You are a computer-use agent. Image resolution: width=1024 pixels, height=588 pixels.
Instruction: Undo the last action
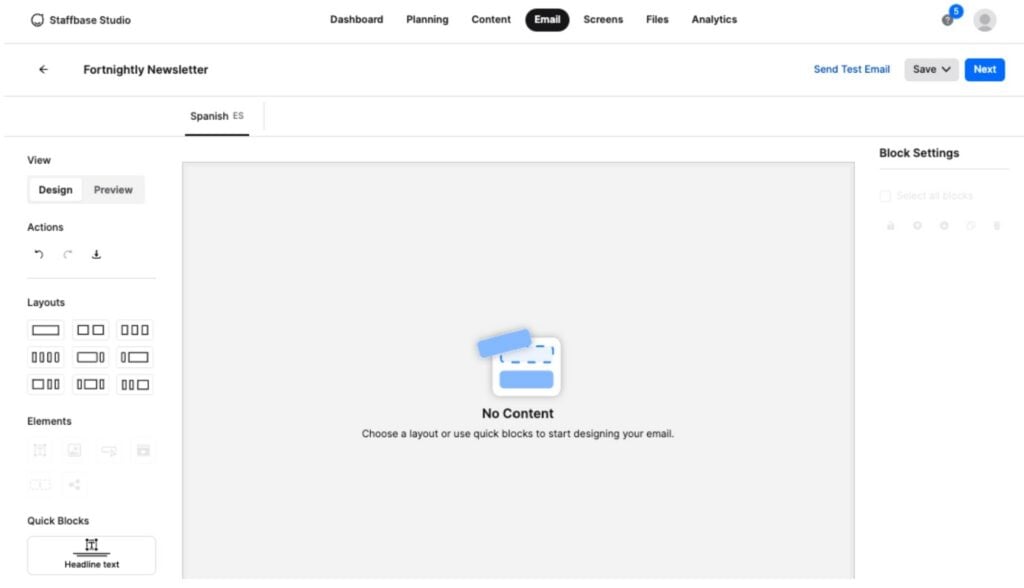coord(39,254)
